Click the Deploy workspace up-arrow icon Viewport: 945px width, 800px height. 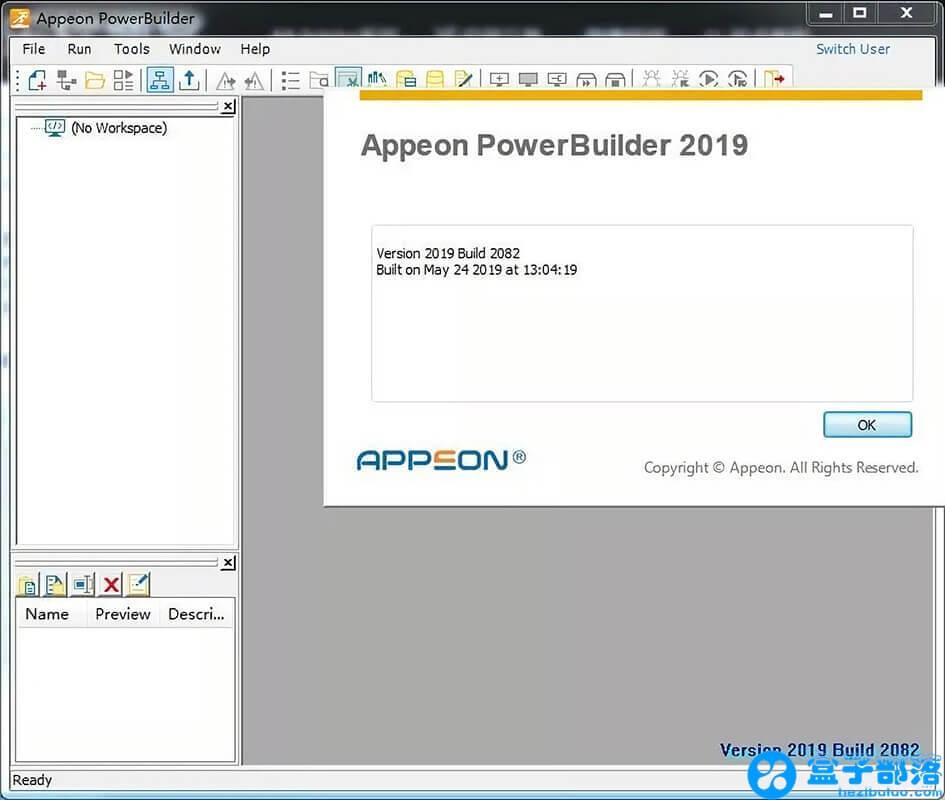click(x=186, y=80)
